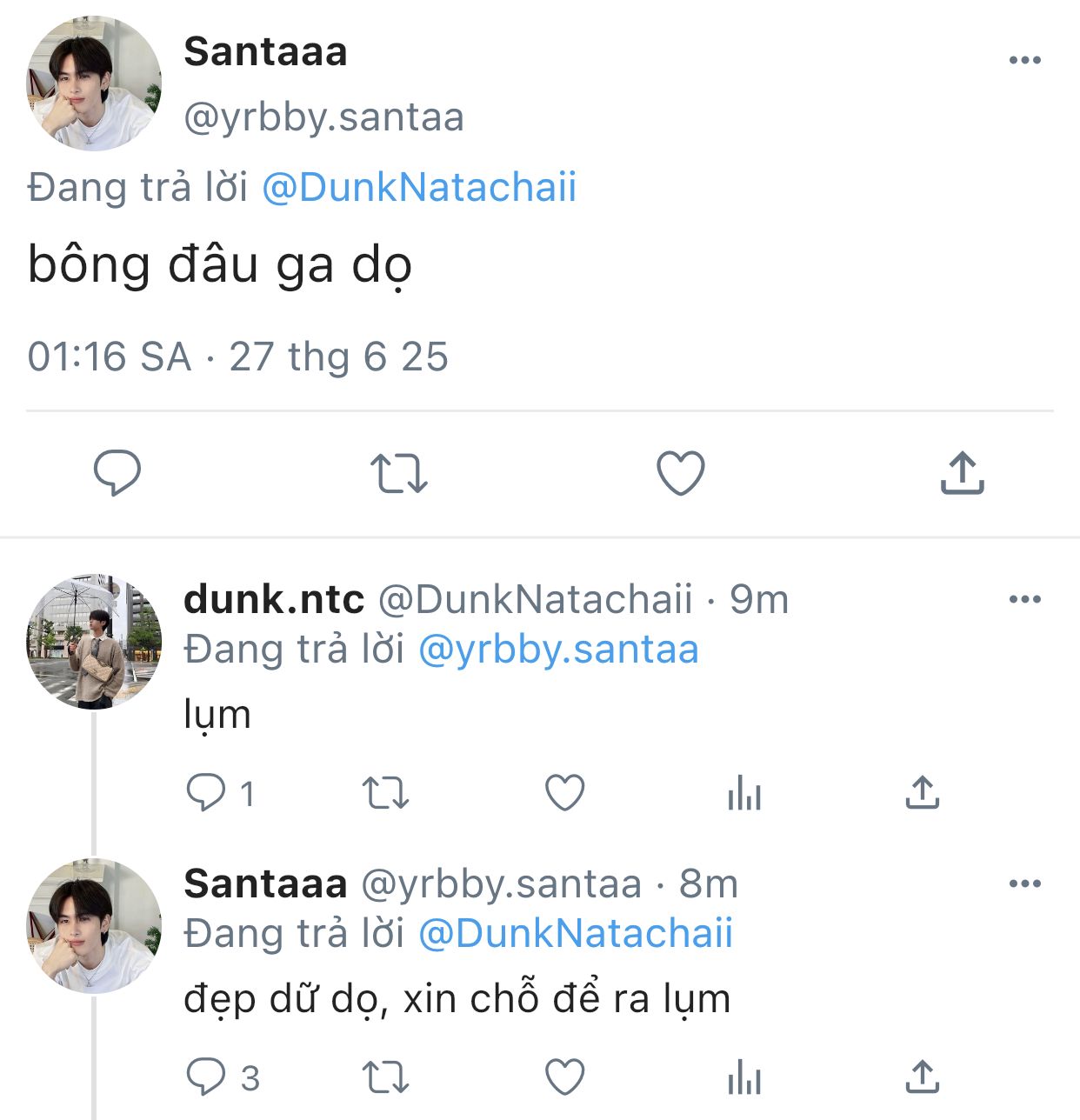Open more options for main tweet
The image size is (1080, 1120).
tap(1025, 60)
